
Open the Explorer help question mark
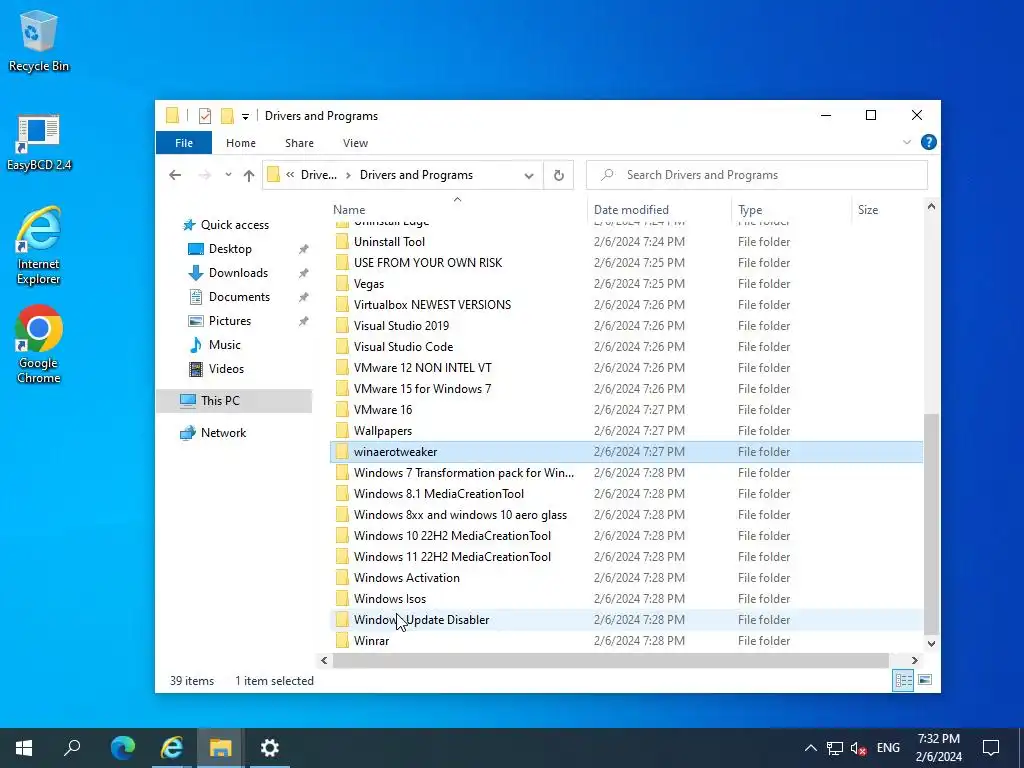coord(928,142)
